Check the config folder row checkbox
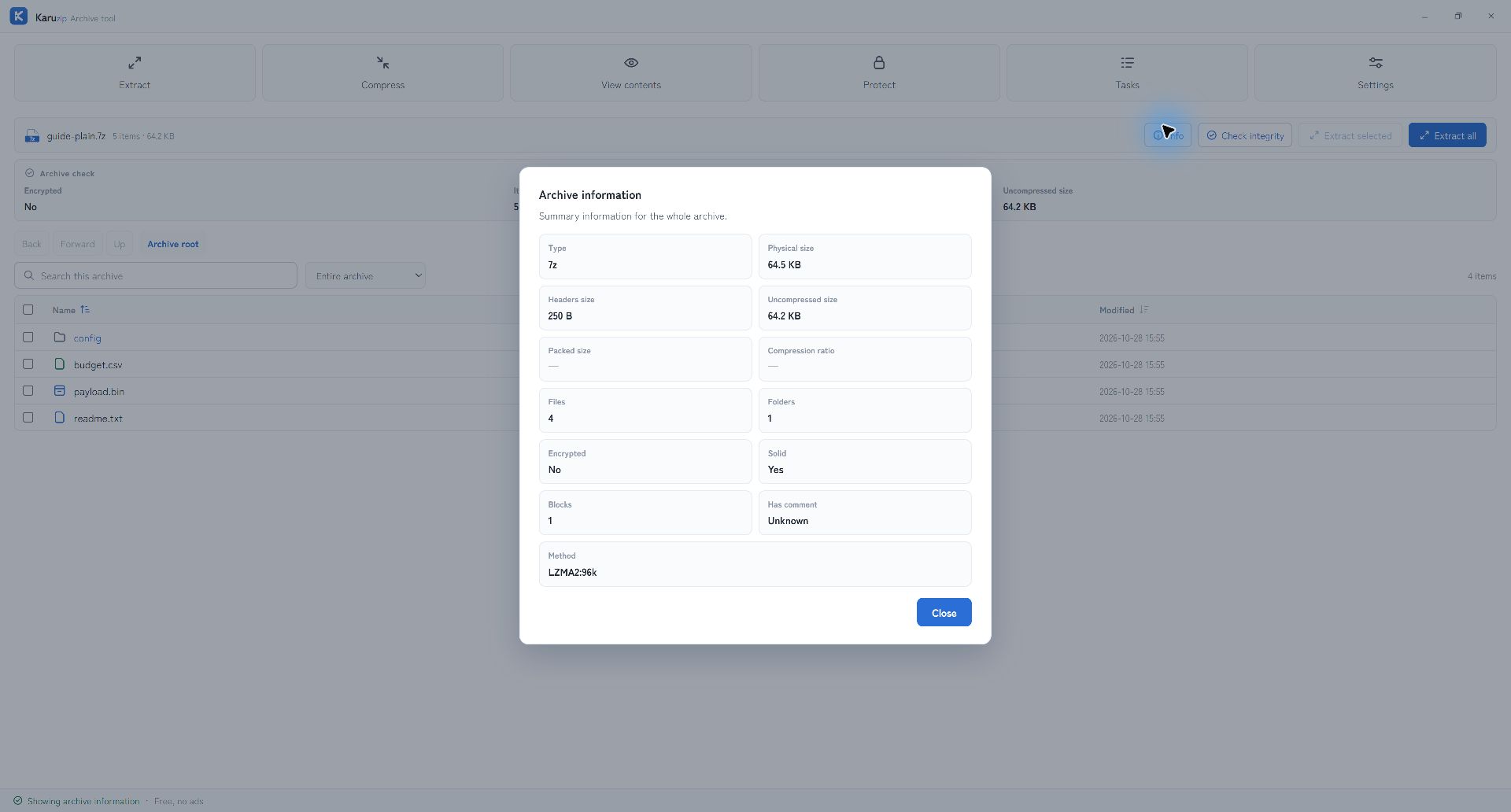 pyautogui.click(x=28, y=338)
